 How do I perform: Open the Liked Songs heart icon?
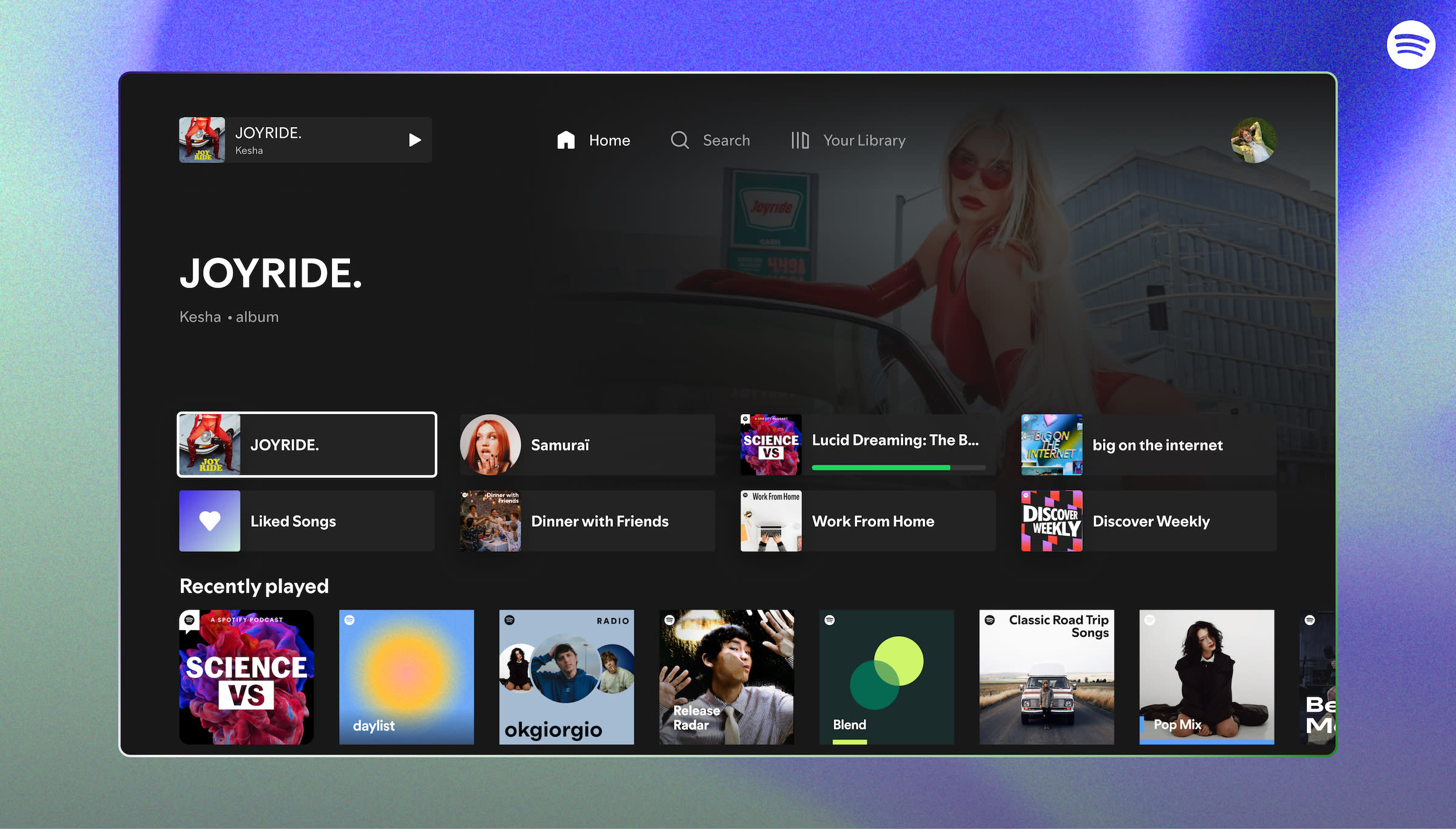pos(209,520)
